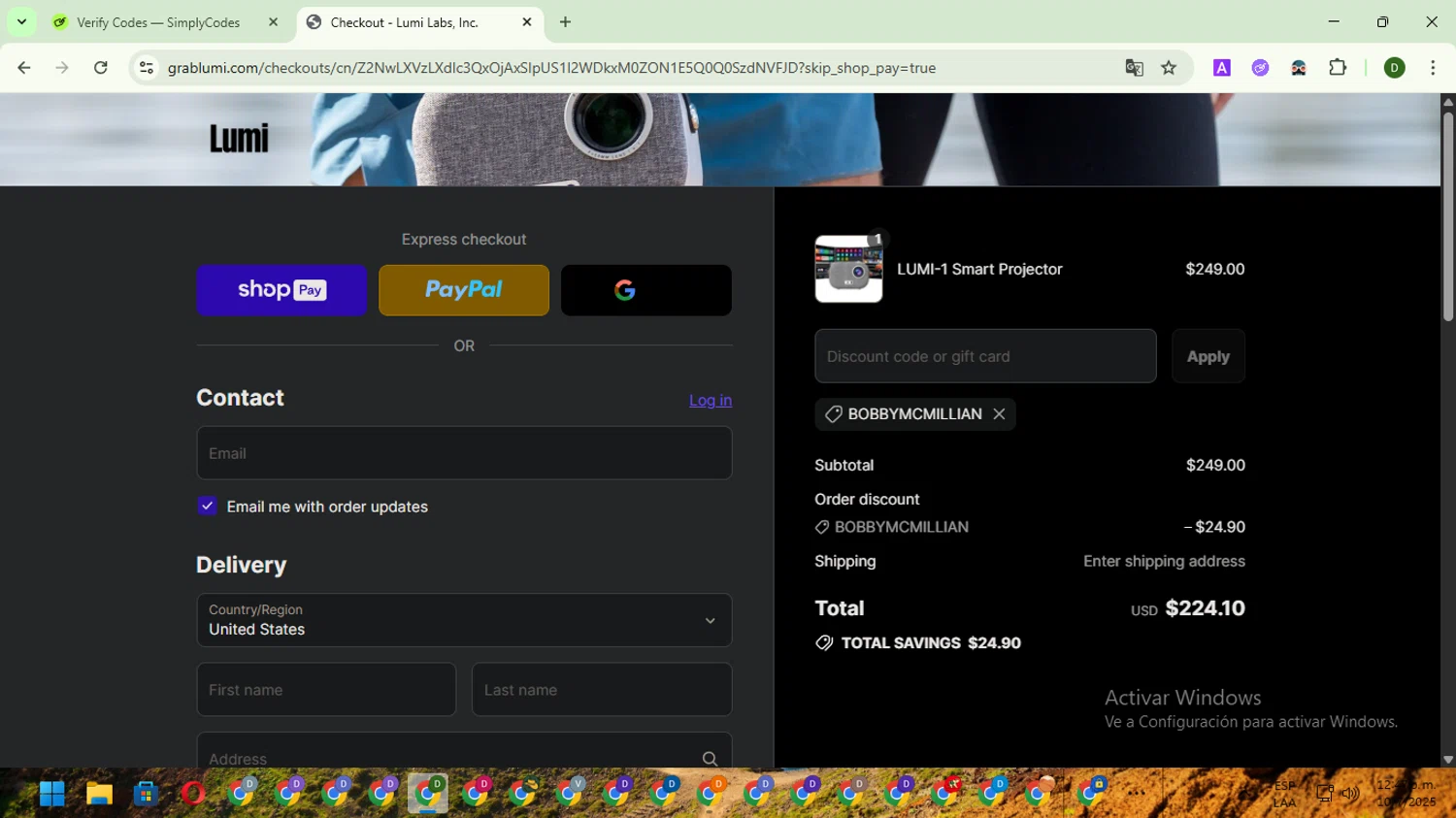This screenshot has width=1456, height=818.
Task: Click the address bar URL
Action: 551,68
